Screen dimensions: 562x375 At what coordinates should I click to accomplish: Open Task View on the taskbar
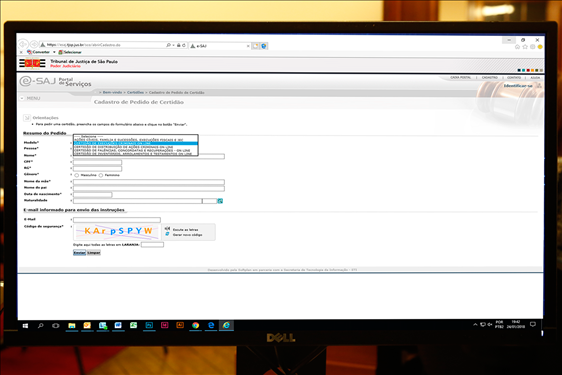tap(56, 326)
